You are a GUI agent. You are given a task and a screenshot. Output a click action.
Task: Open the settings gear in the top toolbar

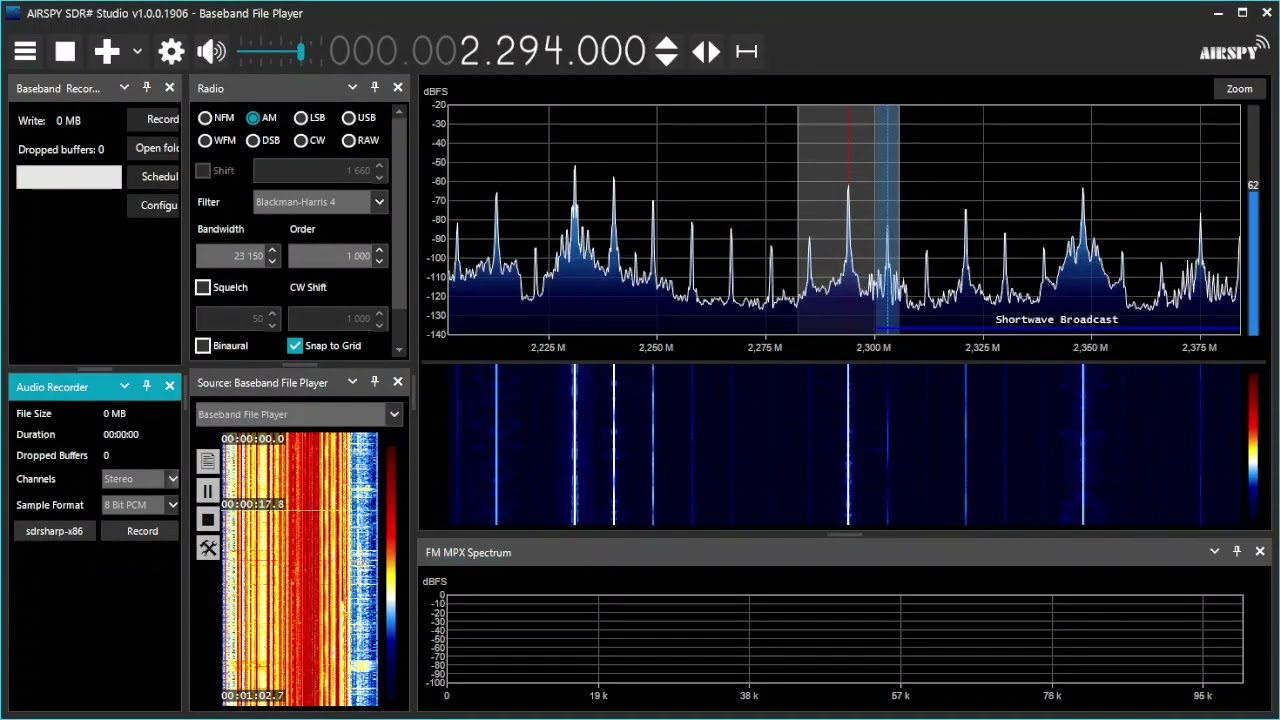pyautogui.click(x=171, y=52)
